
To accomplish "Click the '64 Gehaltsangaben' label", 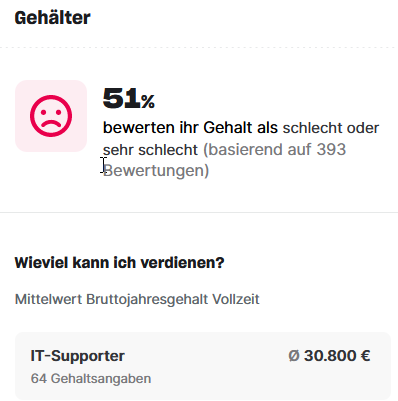I will tap(91, 379).
